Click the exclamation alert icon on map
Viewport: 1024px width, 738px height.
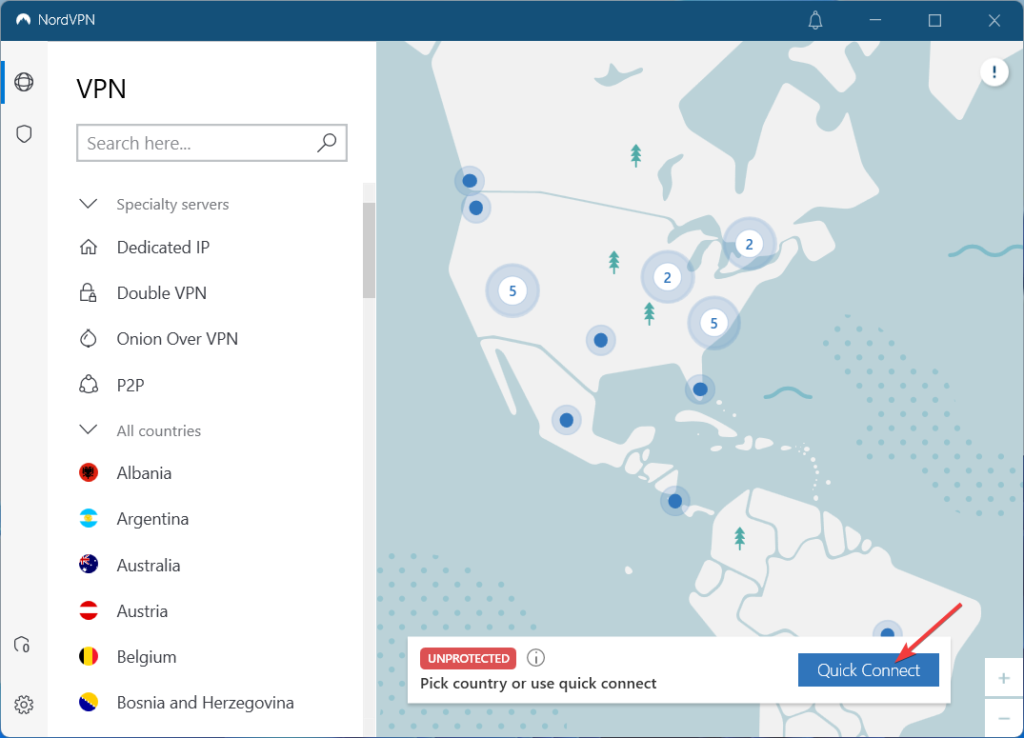(994, 72)
